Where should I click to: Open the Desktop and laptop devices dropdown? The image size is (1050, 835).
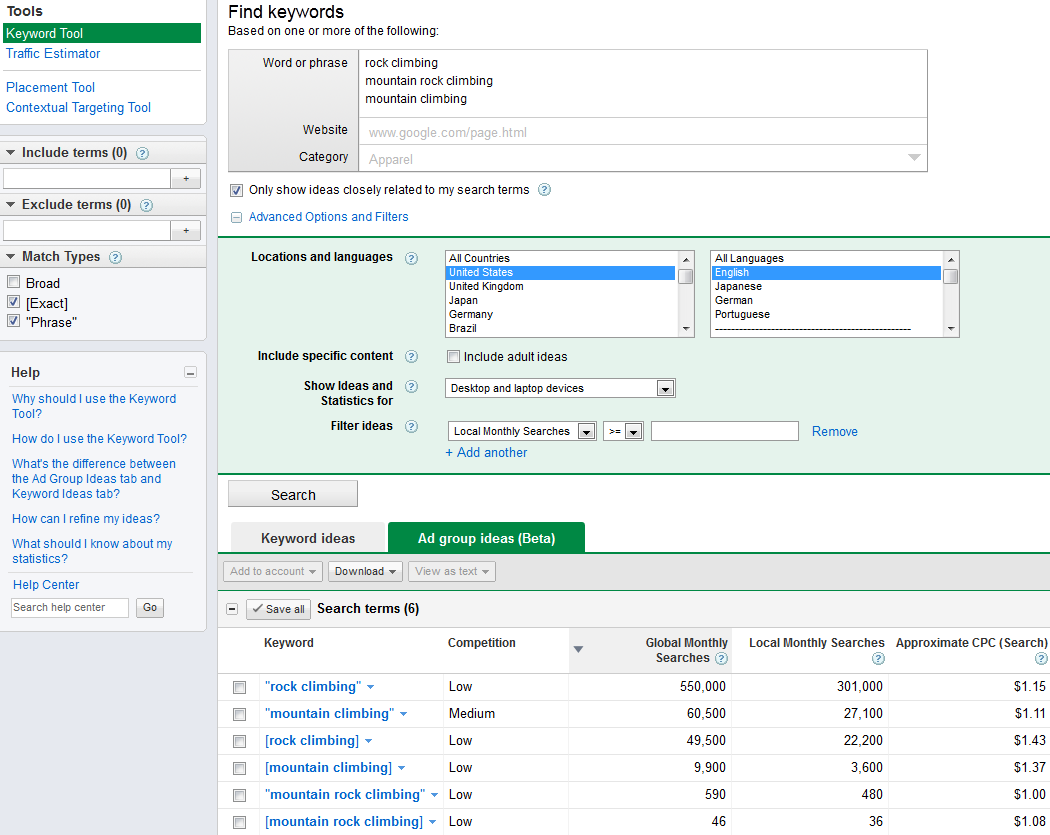coord(665,388)
